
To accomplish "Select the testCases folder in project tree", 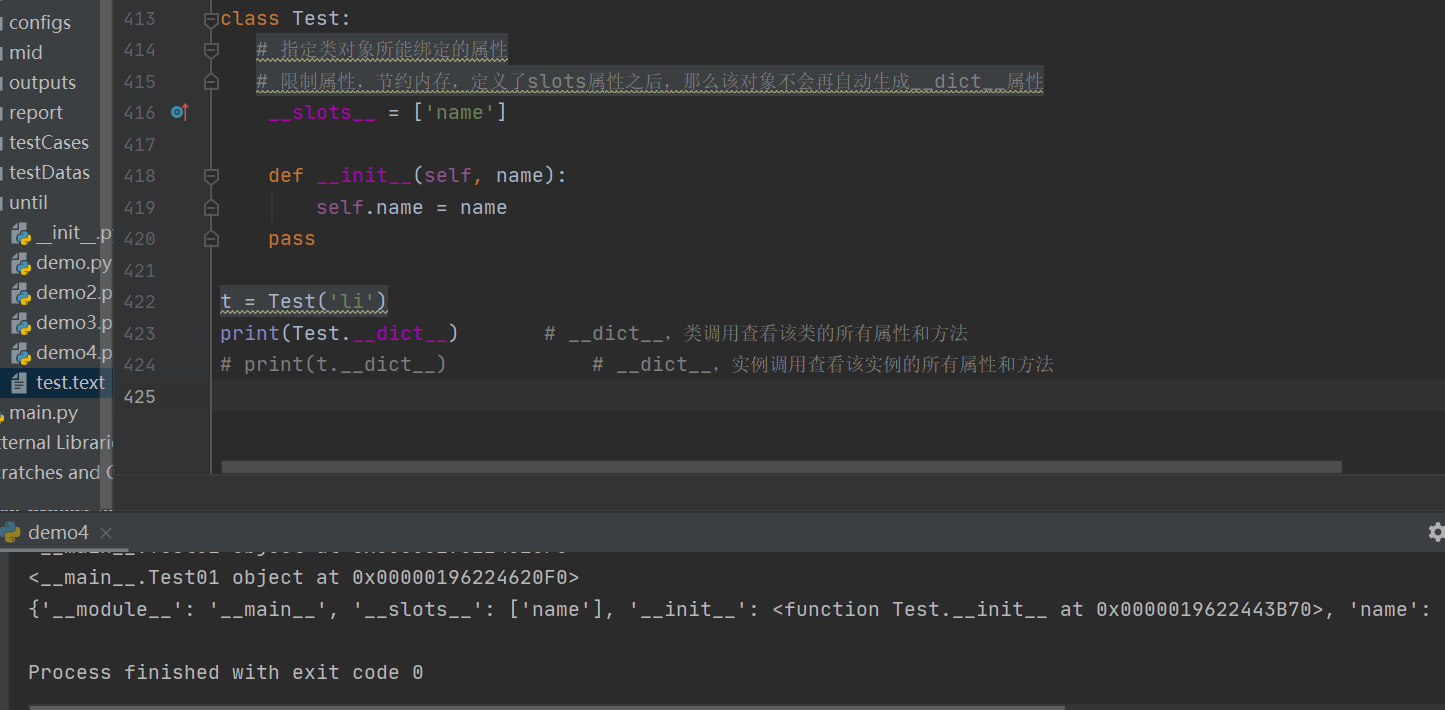I will 49,142.
